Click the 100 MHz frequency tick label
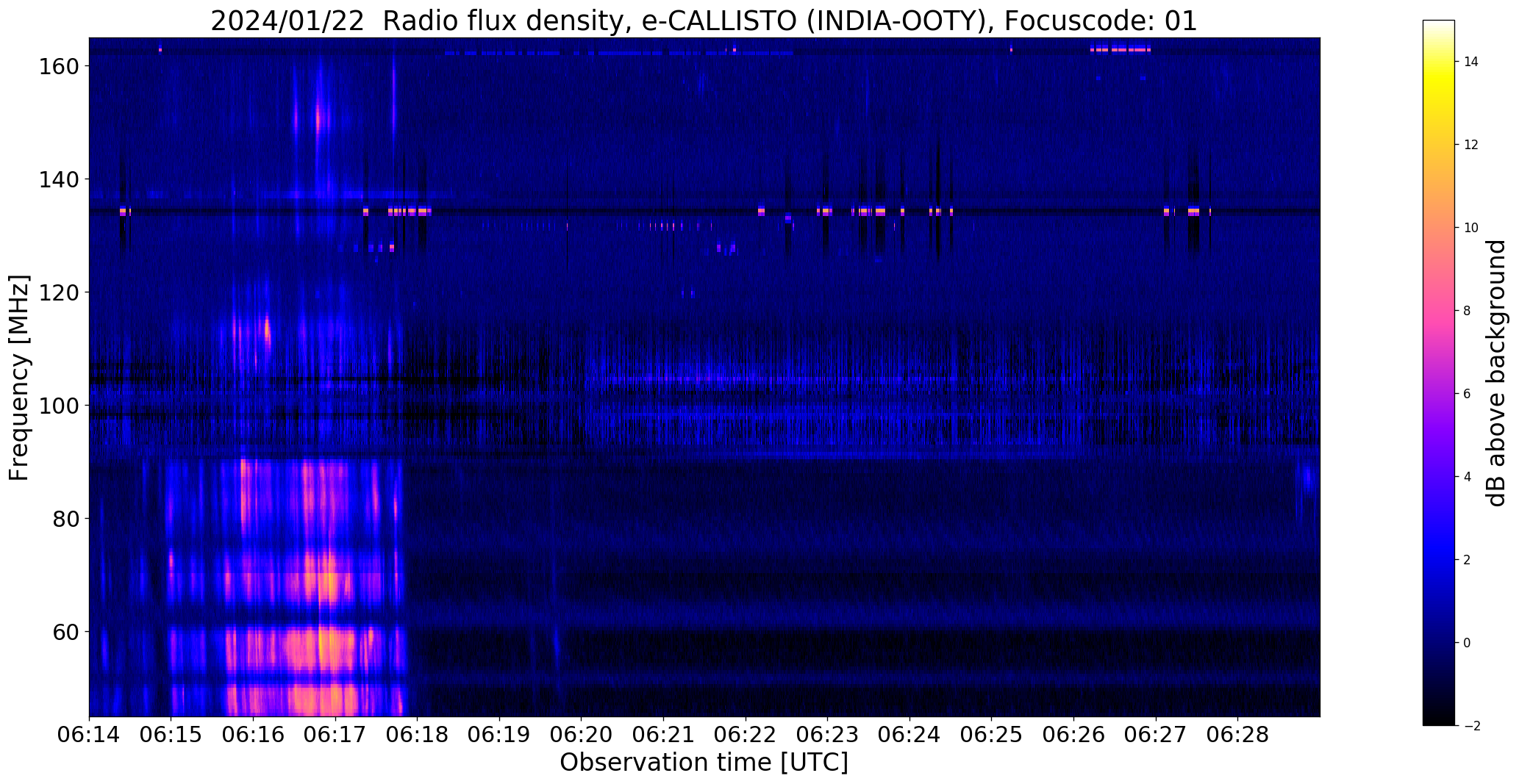 point(57,406)
